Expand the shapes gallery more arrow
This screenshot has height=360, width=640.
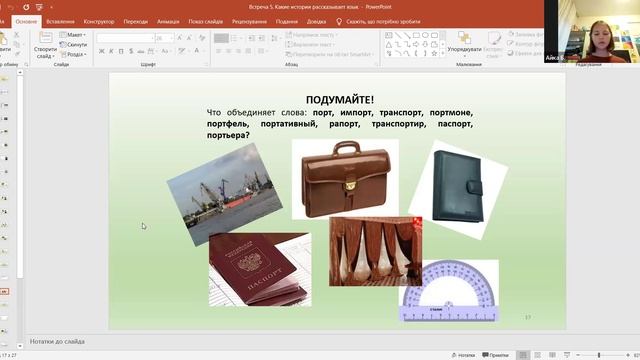[443, 53]
